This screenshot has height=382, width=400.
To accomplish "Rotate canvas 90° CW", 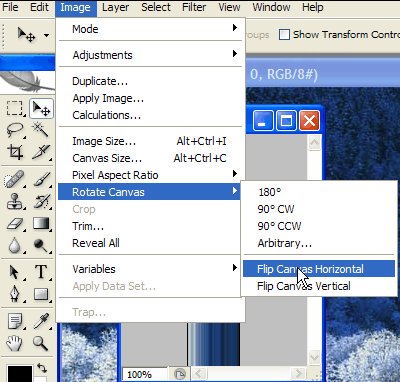I will pyautogui.click(x=319, y=209).
